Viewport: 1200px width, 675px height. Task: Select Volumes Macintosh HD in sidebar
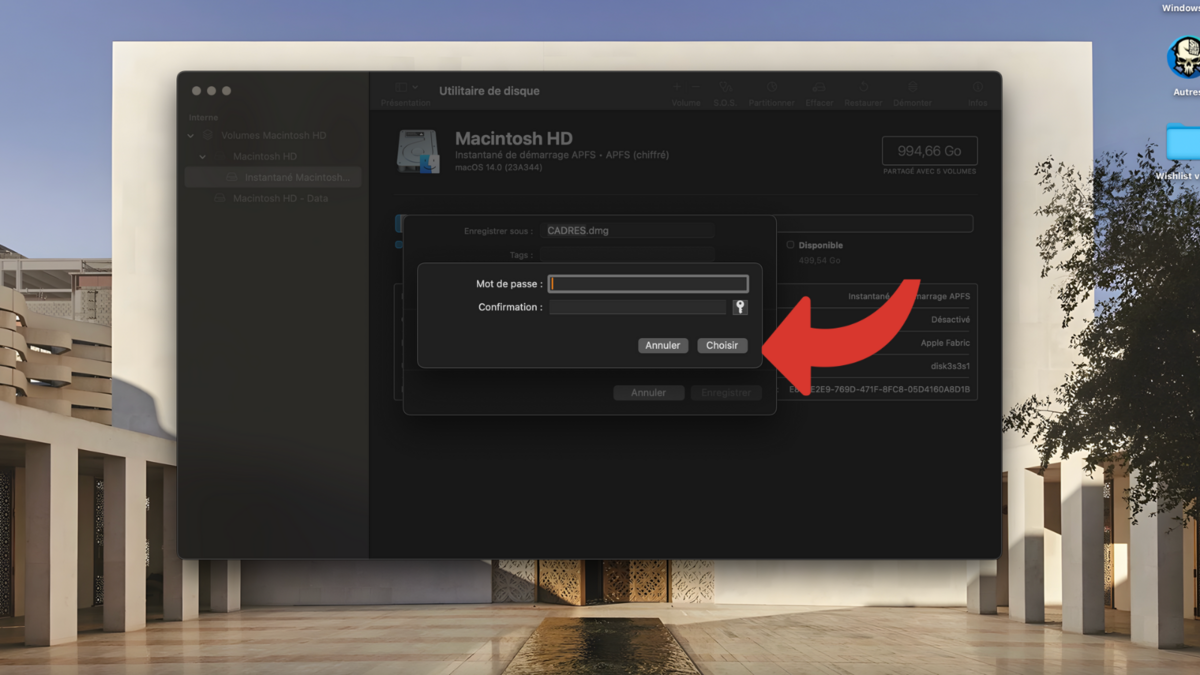[x=272, y=135]
